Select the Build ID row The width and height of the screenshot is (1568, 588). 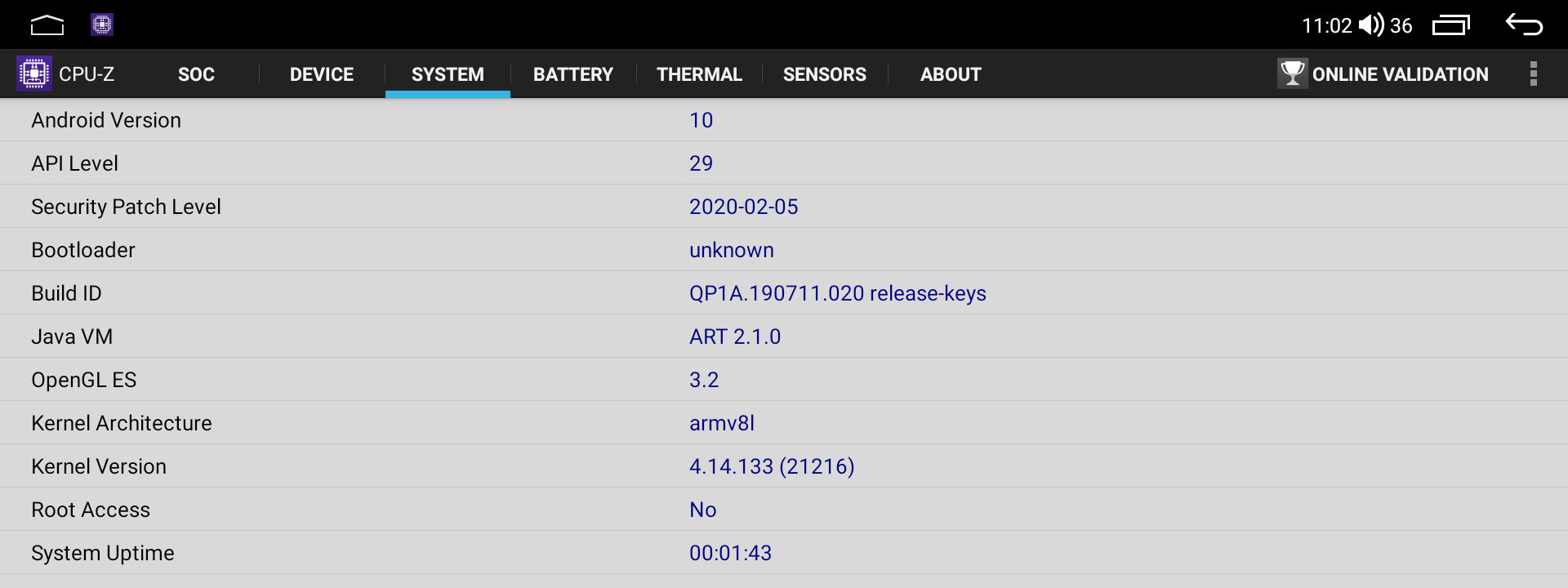[784, 293]
